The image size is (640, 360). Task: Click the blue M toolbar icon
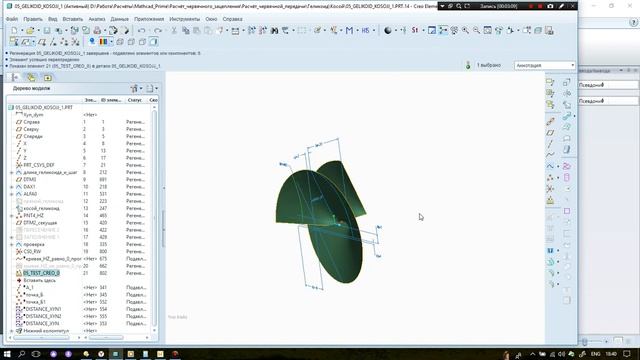pos(349,30)
